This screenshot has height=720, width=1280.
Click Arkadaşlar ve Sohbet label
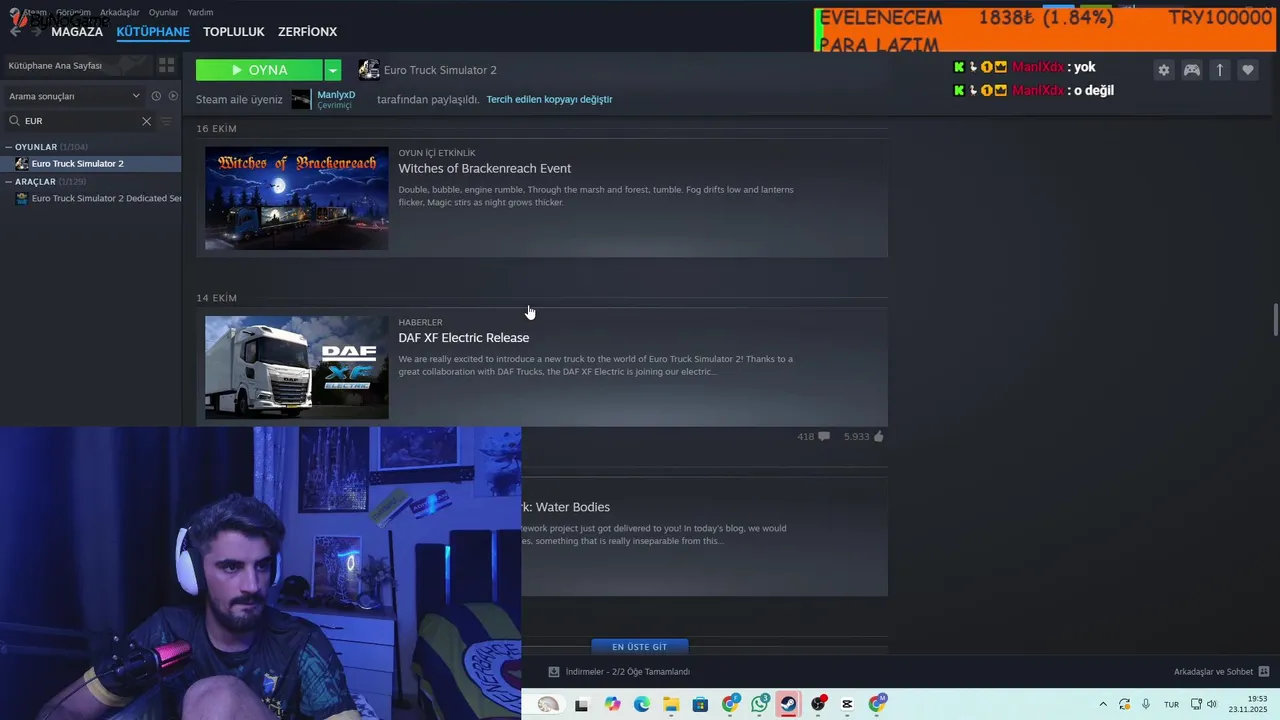tap(1213, 672)
